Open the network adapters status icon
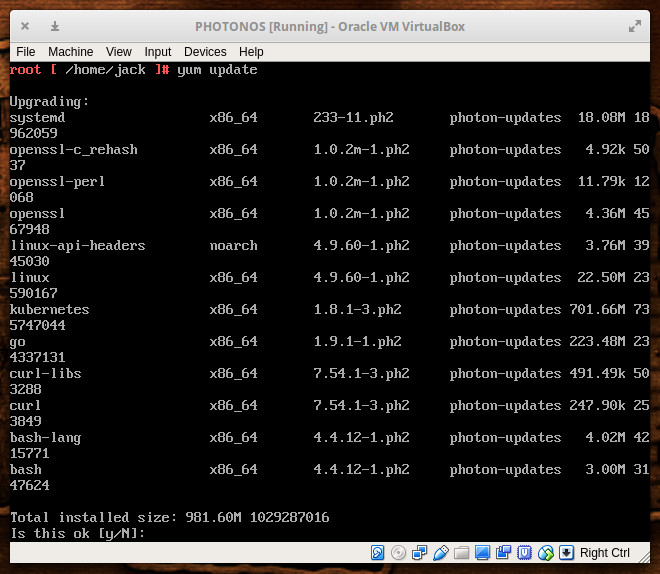Viewport: 660px width, 574px height. pos(419,553)
